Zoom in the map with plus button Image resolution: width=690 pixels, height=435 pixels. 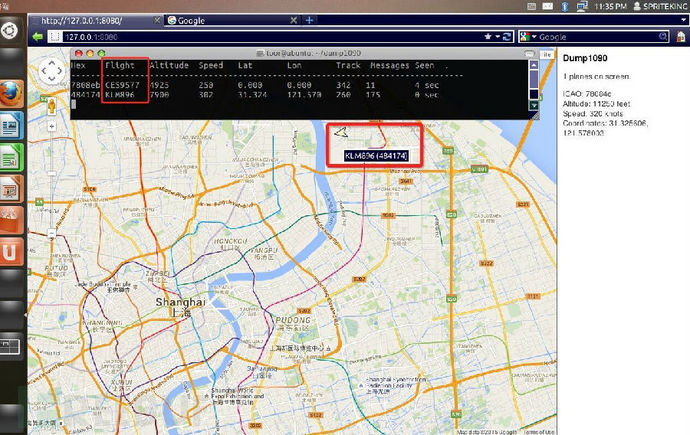(51, 127)
